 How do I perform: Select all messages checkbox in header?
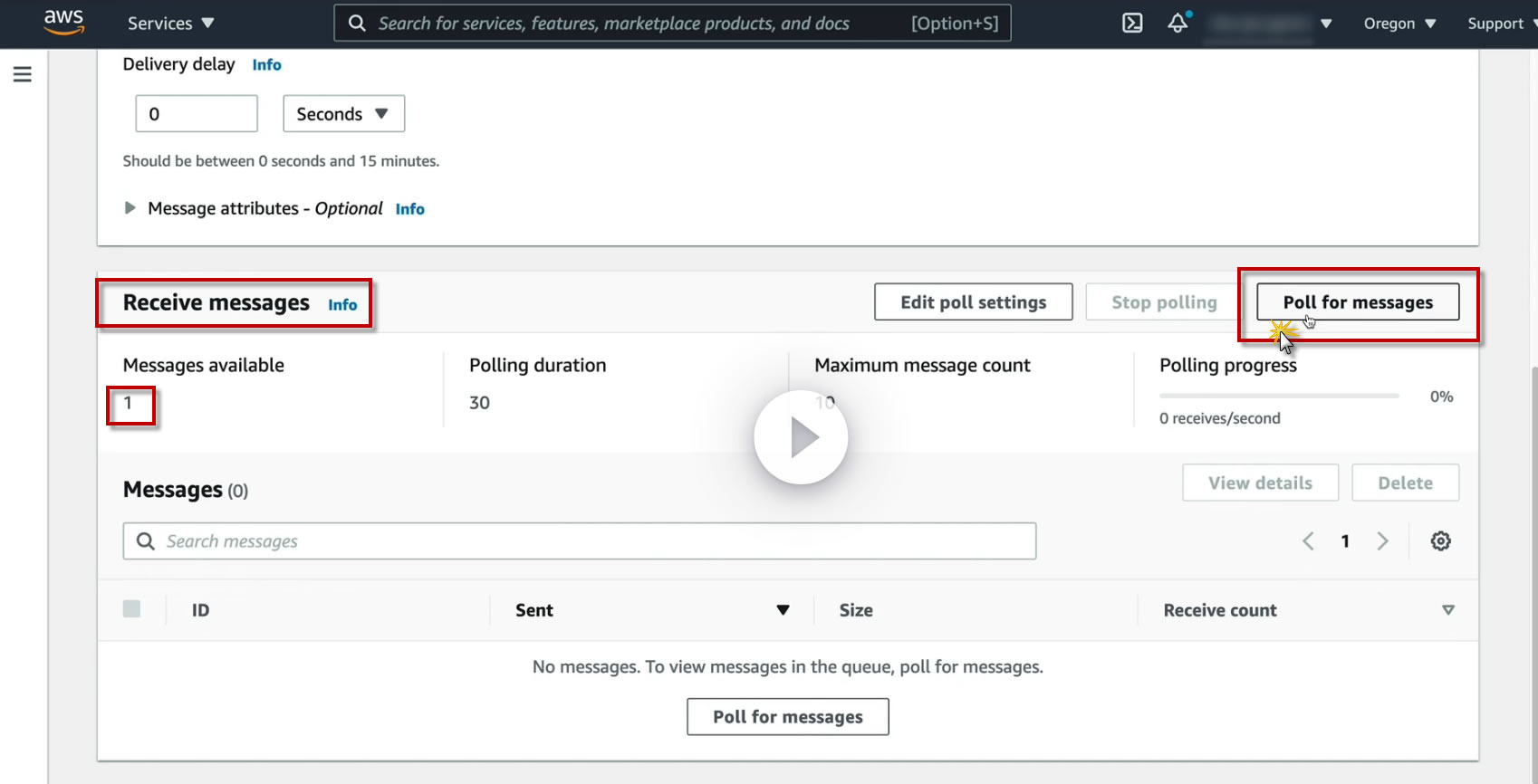(x=132, y=609)
